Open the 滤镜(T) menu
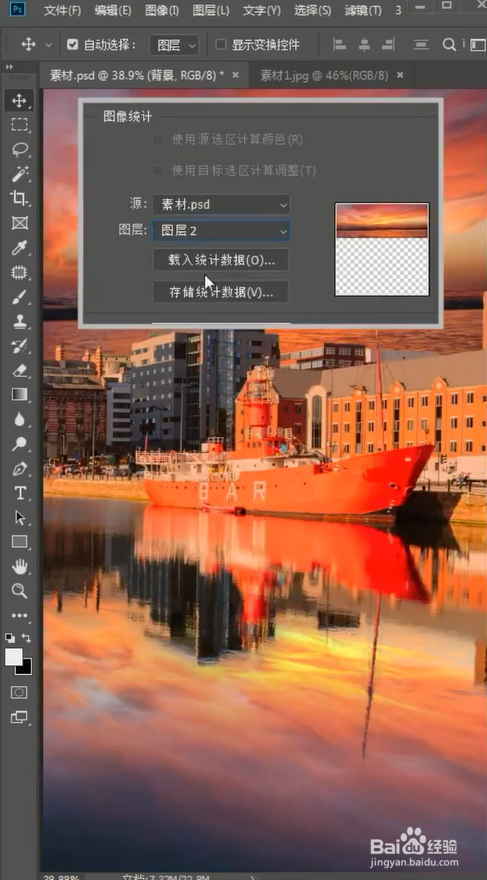 coord(361,11)
